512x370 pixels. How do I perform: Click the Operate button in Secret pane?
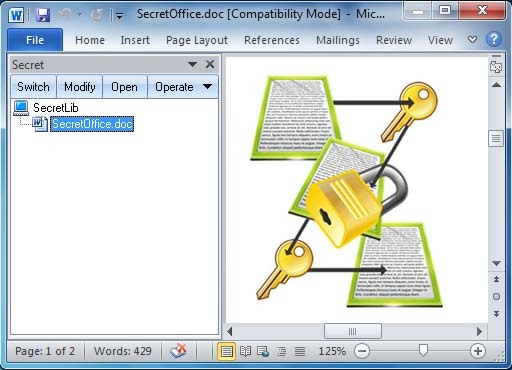click(174, 87)
